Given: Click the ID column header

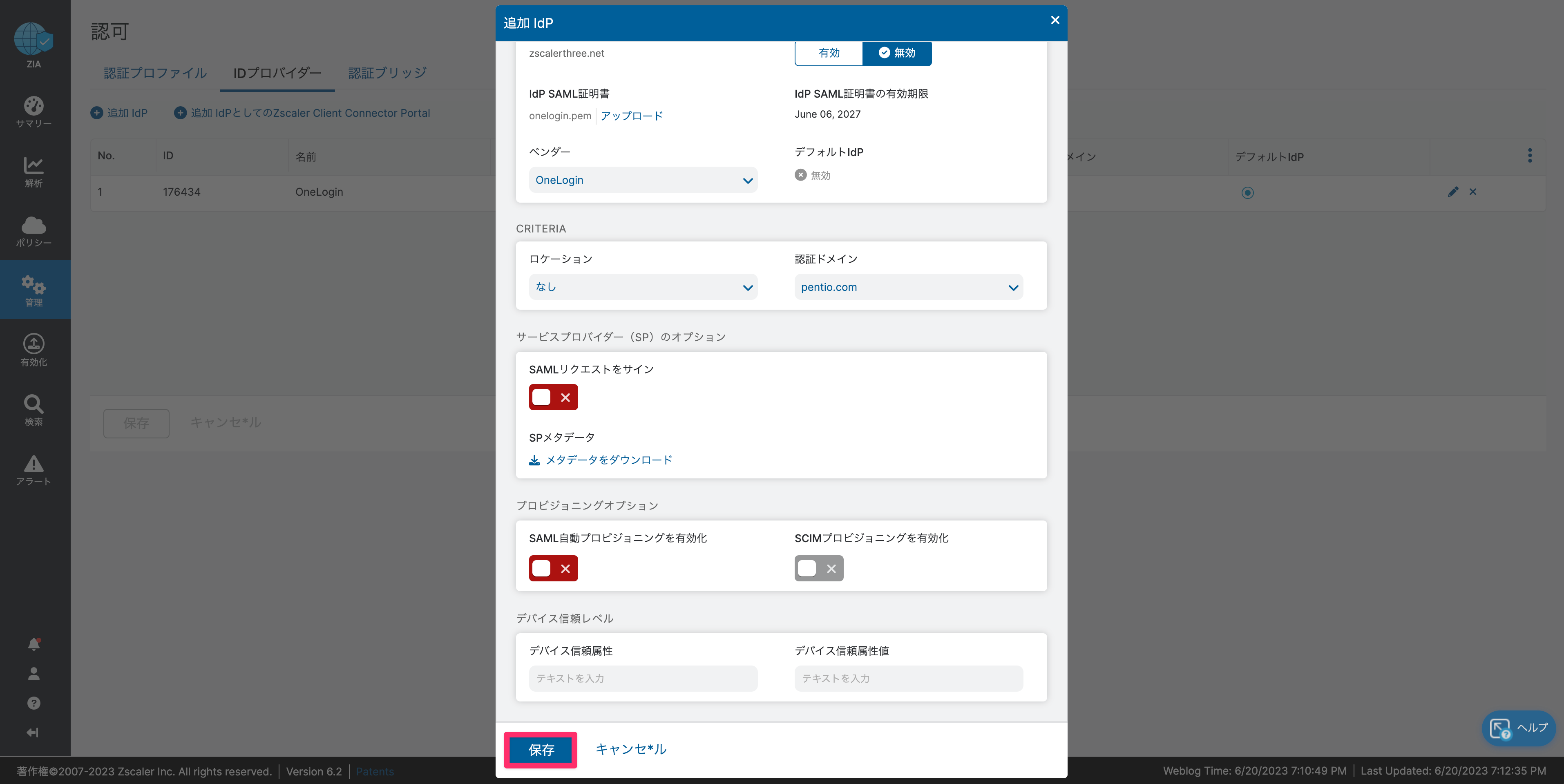Looking at the screenshot, I should point(168,156).
